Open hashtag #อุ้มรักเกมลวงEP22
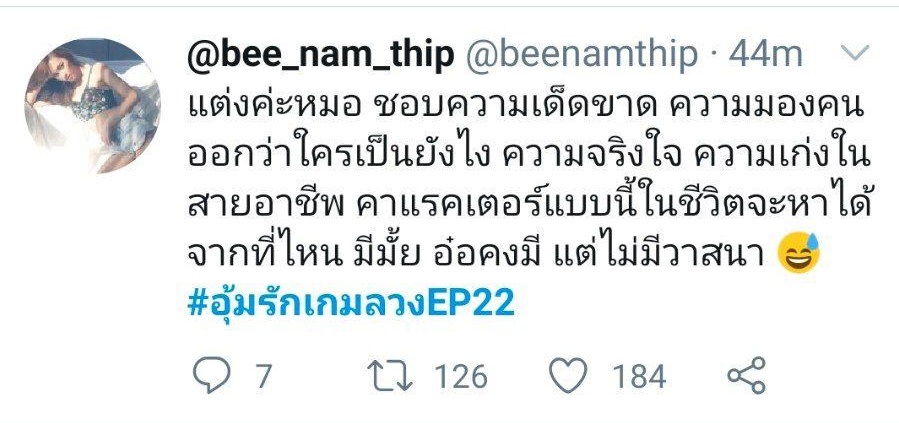 pos(351,305)
